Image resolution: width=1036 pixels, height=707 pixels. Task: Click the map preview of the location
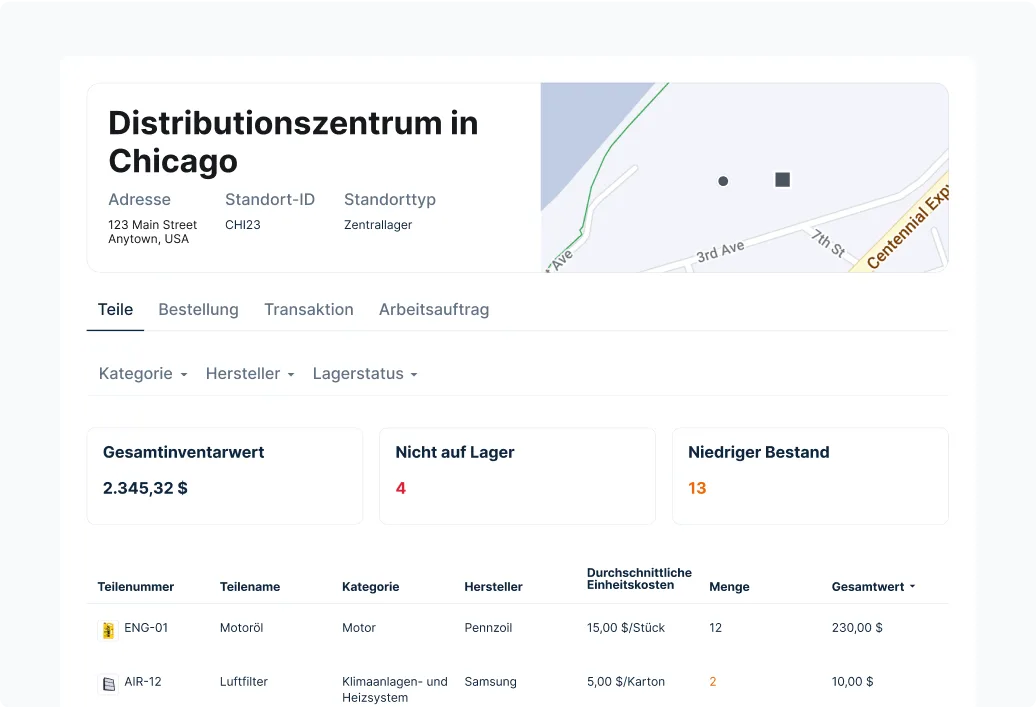click(x=745, y=177)
